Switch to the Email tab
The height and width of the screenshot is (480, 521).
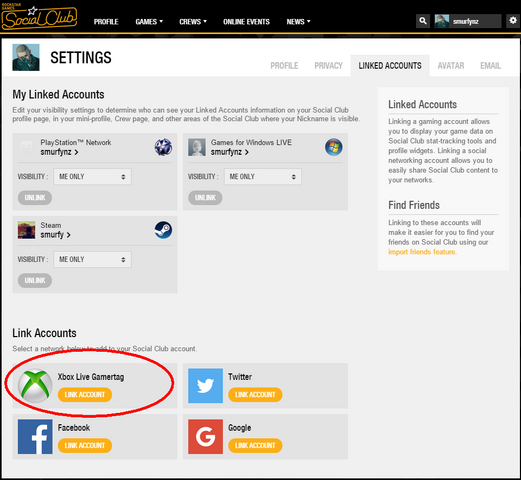coord(490,66)
